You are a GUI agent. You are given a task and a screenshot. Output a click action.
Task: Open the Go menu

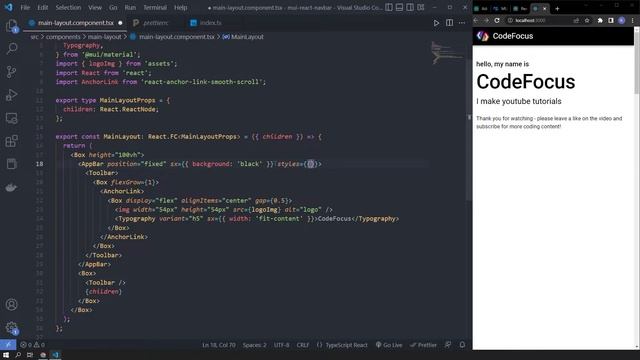click(x=113, y=7)
